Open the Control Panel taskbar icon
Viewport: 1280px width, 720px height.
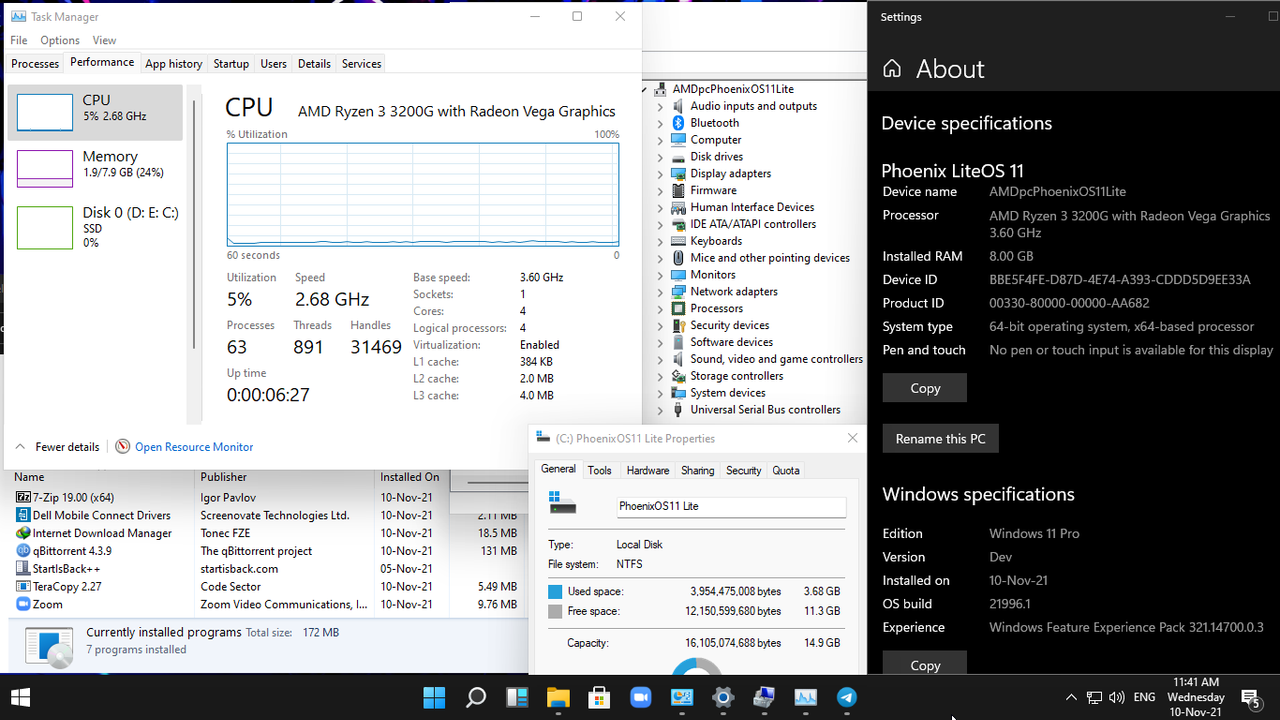point(682,697)
